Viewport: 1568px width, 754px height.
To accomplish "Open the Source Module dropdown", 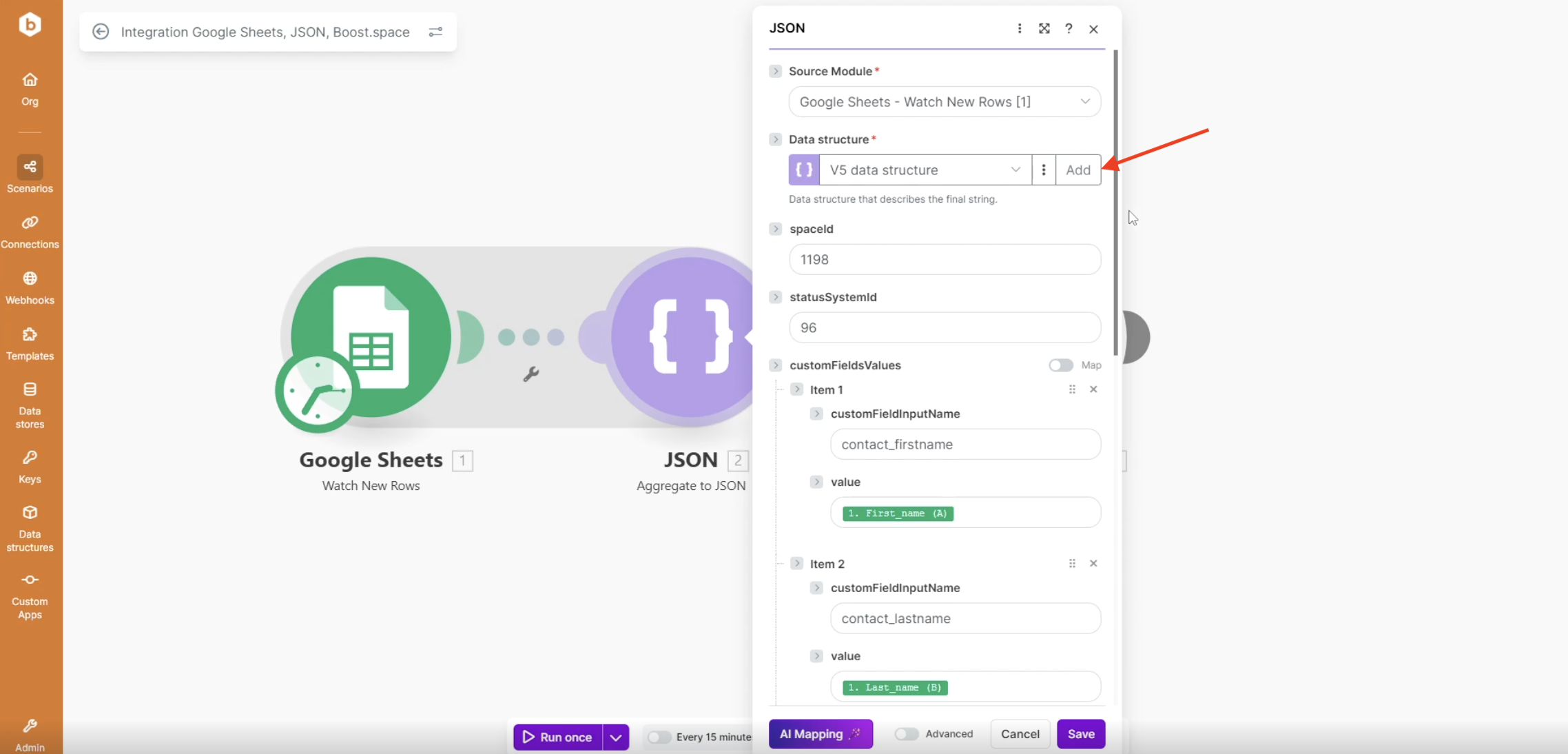I will coord(944,102).
